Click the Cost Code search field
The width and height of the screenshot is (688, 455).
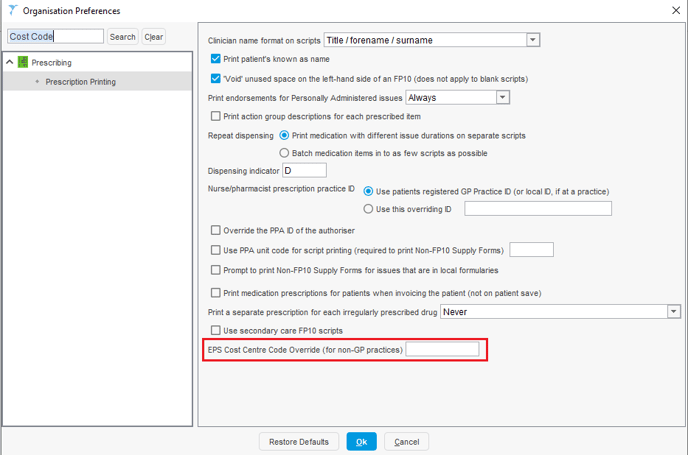tap(55, 37)
